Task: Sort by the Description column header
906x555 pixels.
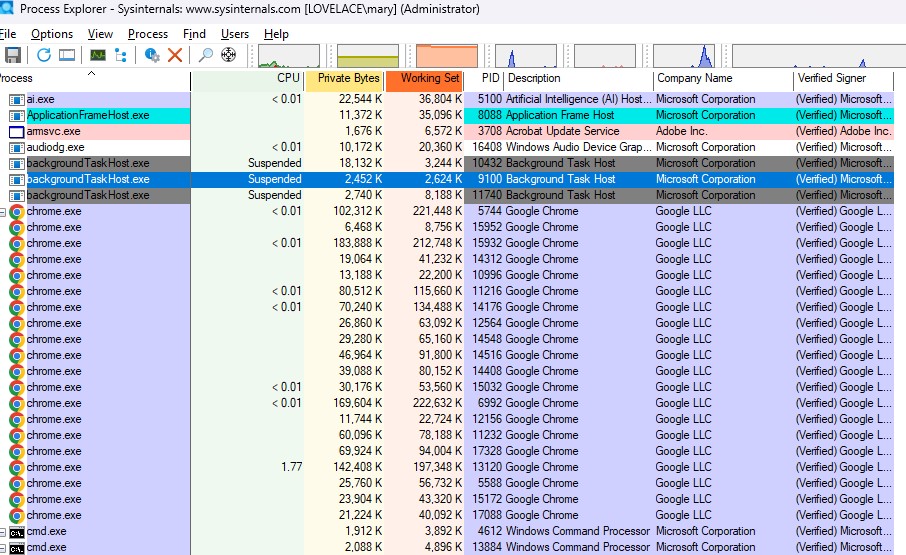Action: (579, 79)
